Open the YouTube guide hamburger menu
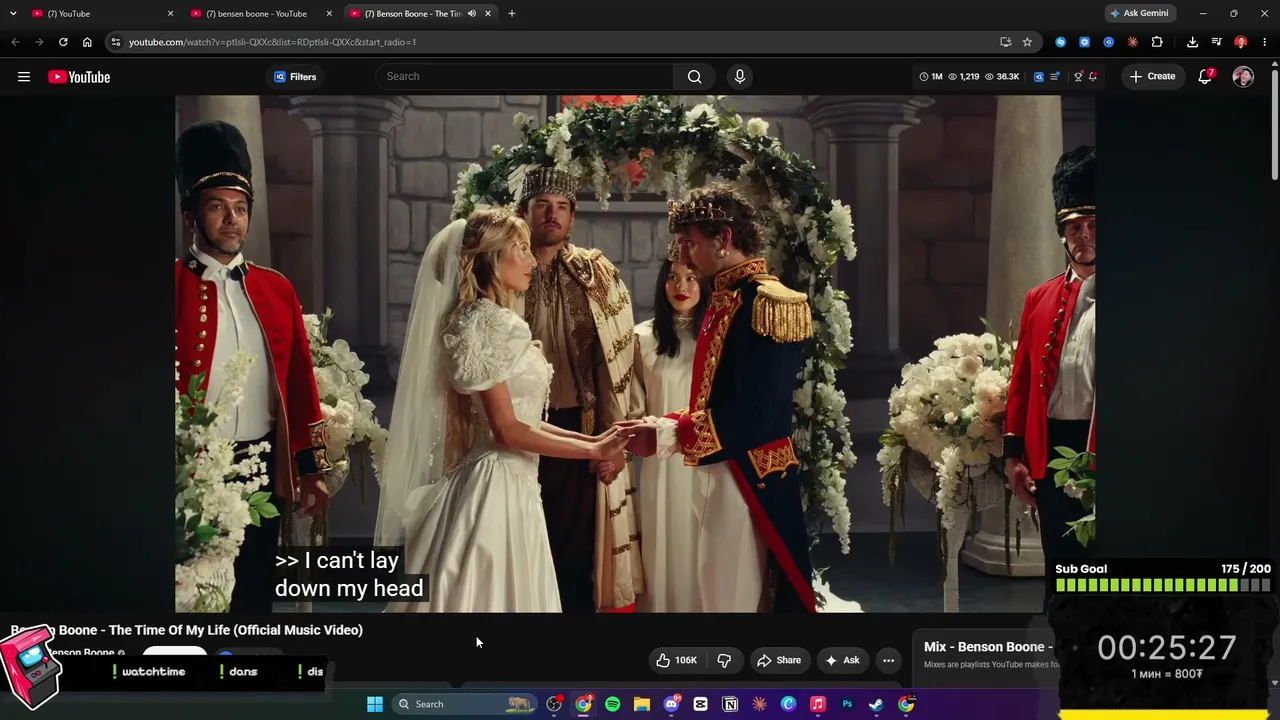 (24, 77)
